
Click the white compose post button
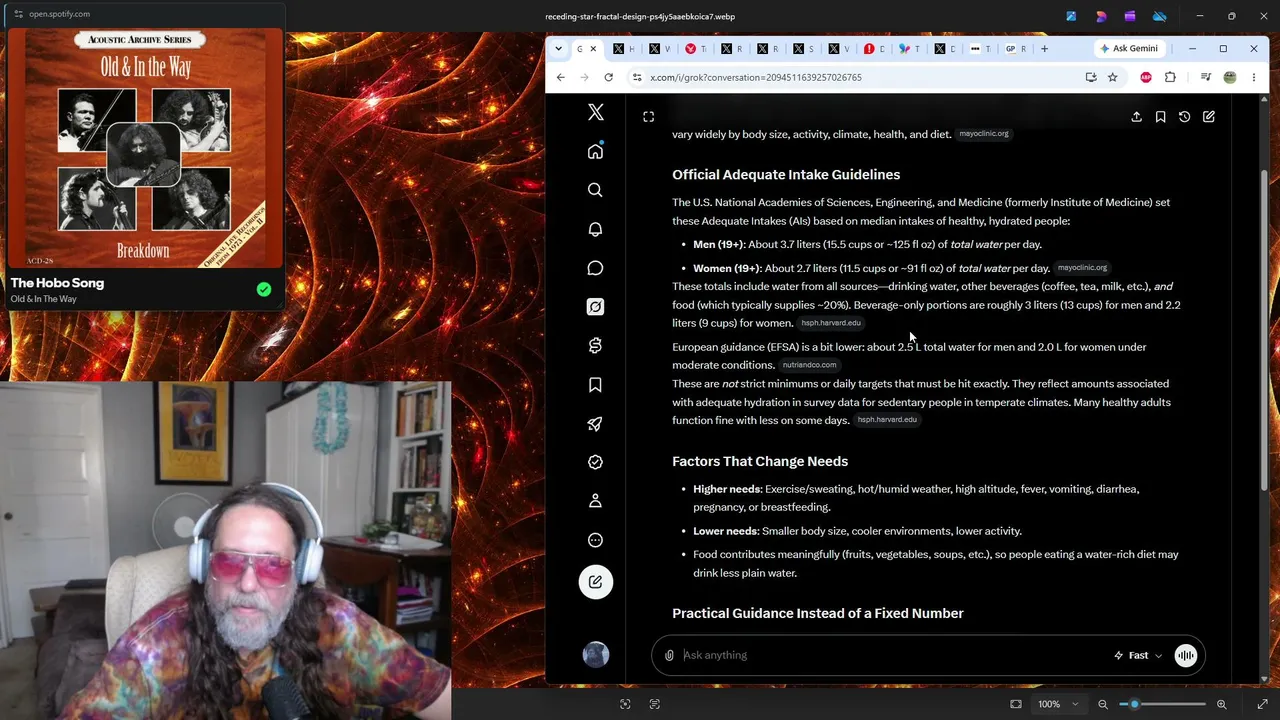595,582
